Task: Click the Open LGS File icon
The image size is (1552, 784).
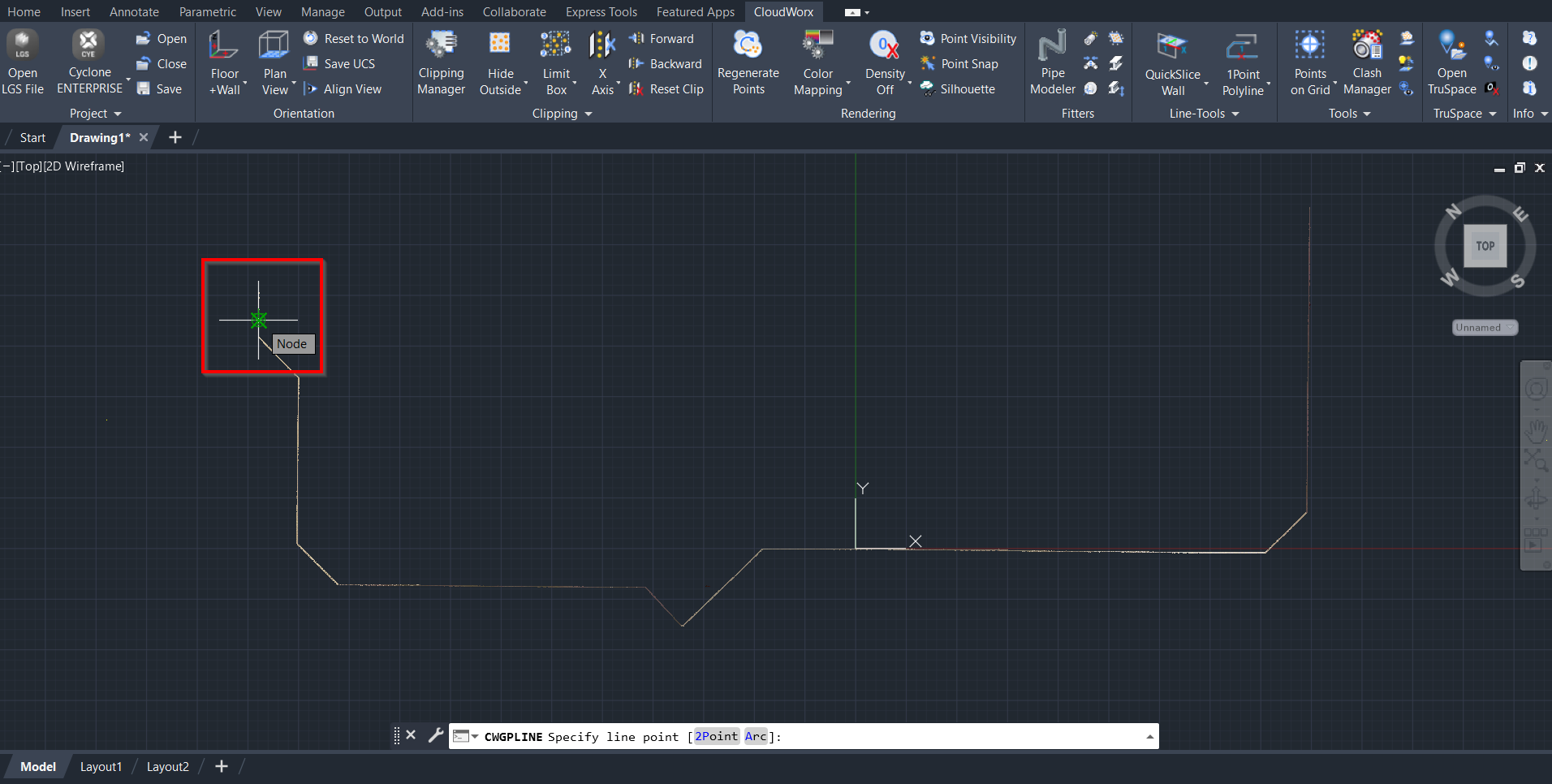Action: 23,45
